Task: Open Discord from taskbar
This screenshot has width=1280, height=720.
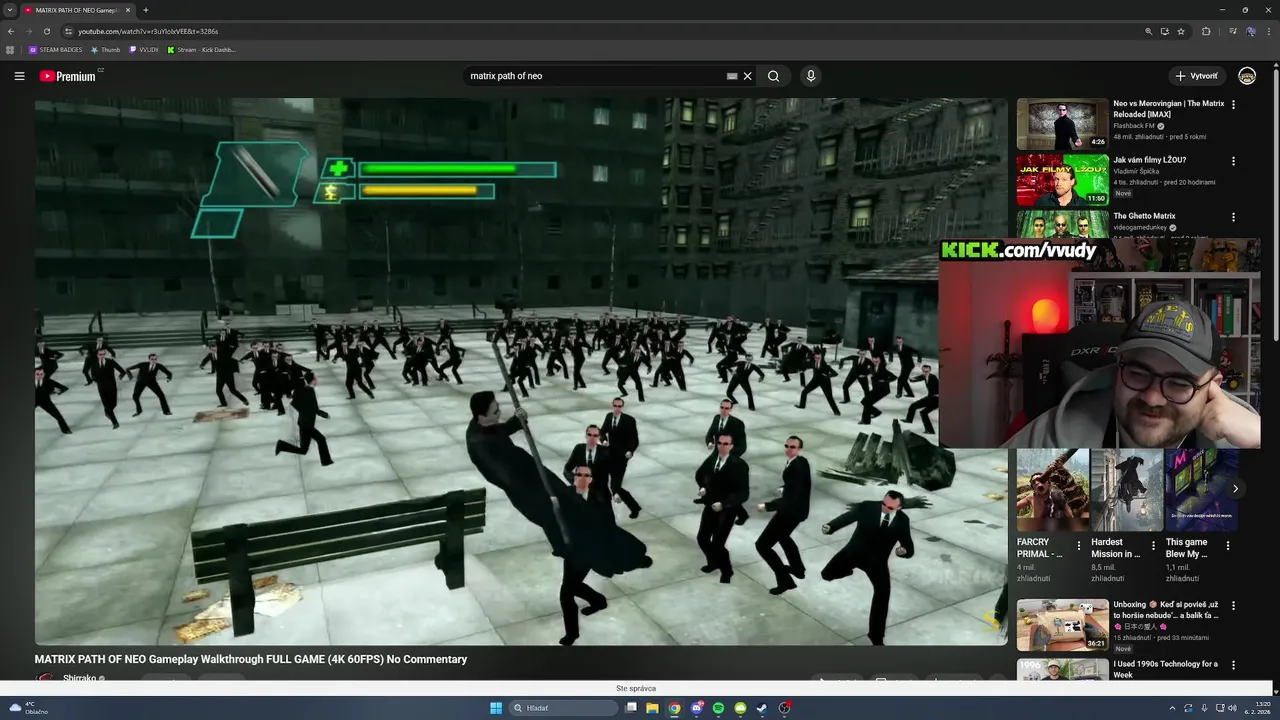Action: click(696, 708)
